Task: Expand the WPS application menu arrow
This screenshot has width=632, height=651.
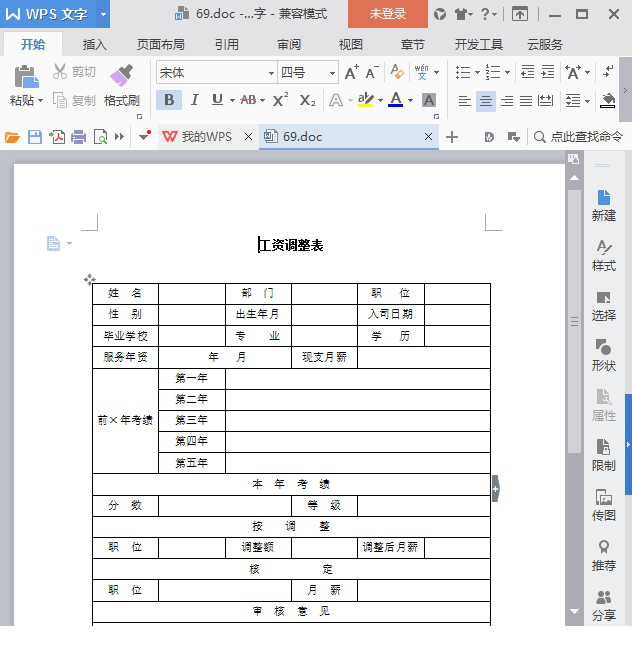Action: (x=103, y=14)
